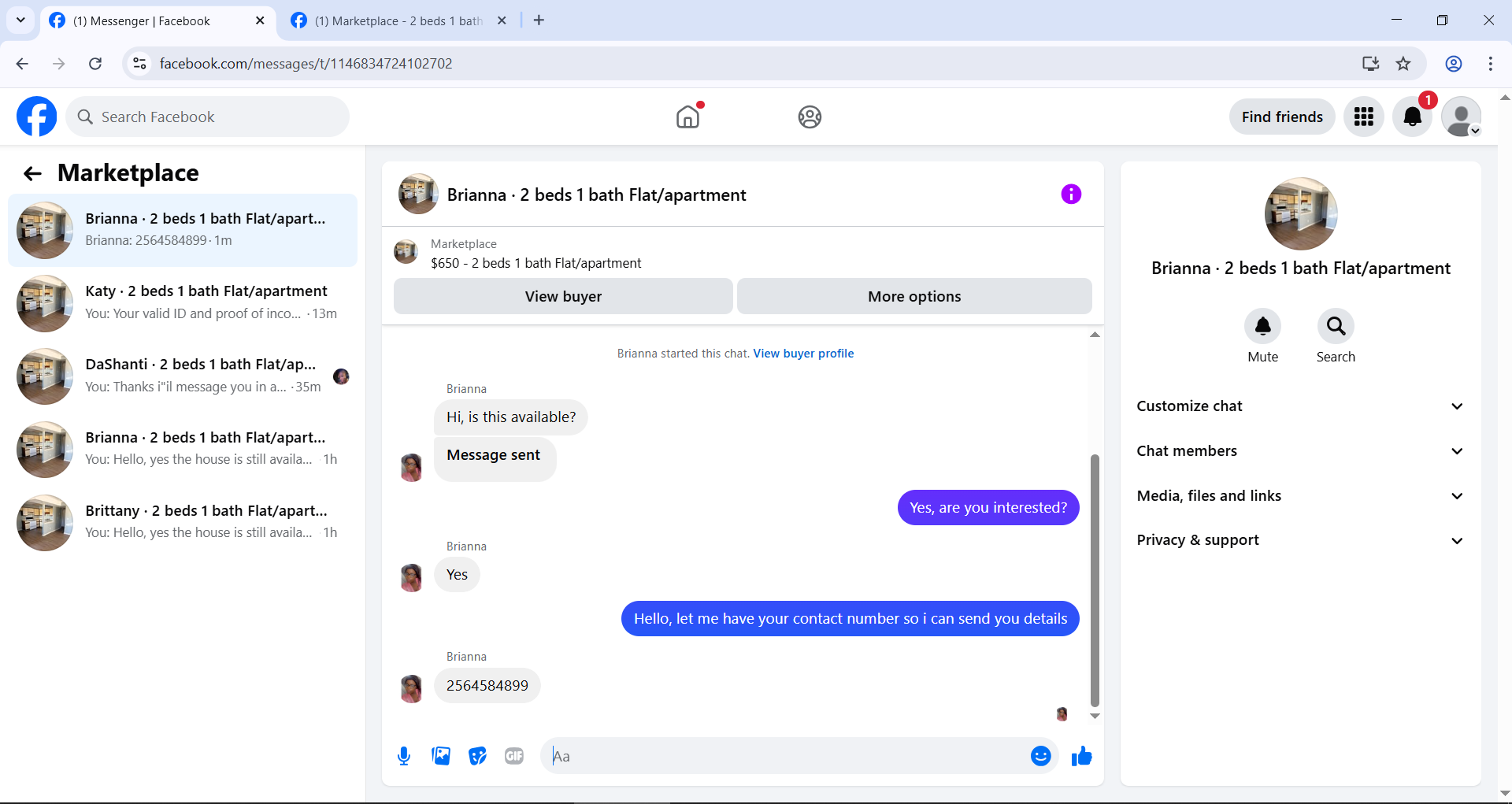The height and width of the screenshot is (804, 1512).
Task: Click the browser back arrow
Action: [22, 64]
